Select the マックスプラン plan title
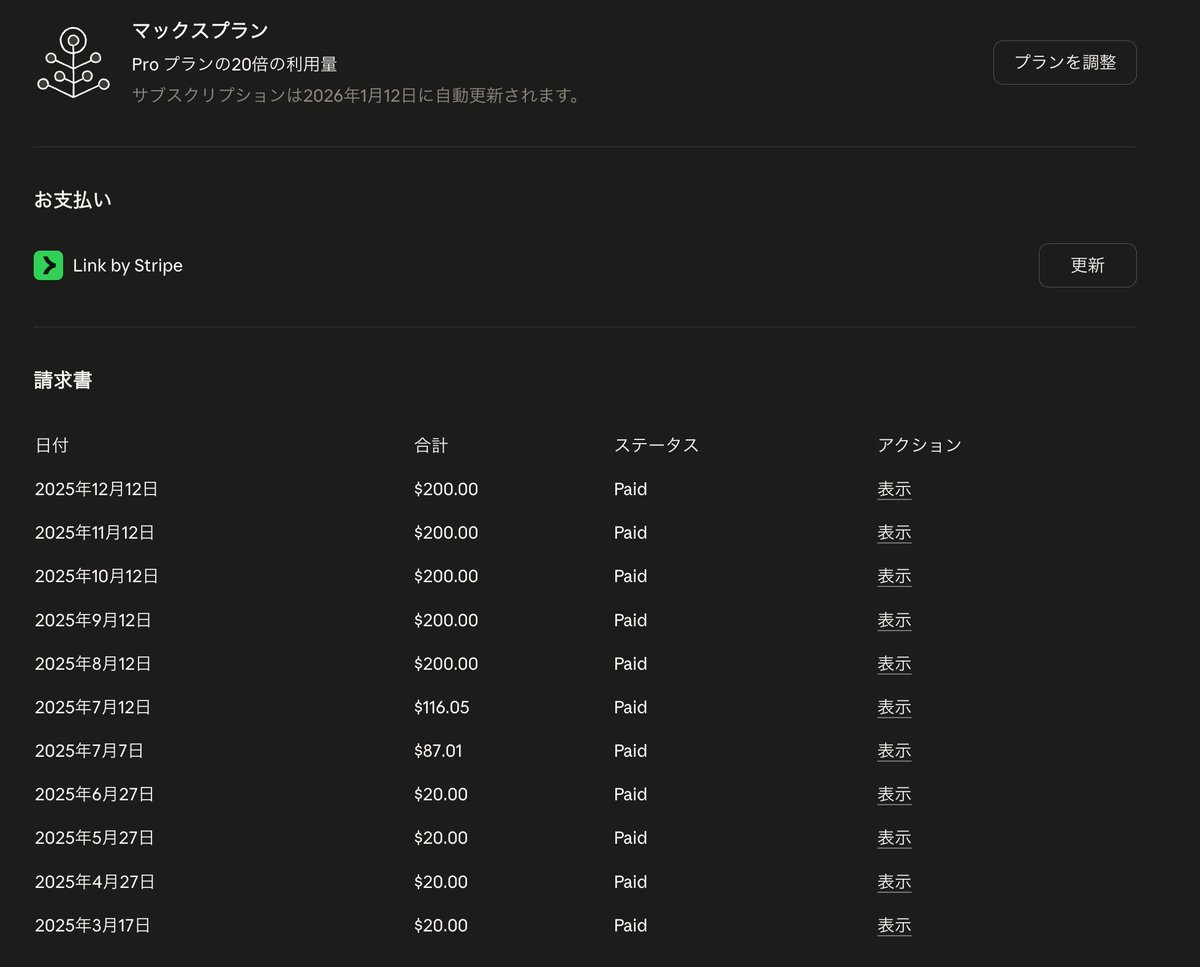Image resolution: width=1200 pixels, height=967 pixels. pyautogui.click(x=200, y=31)
